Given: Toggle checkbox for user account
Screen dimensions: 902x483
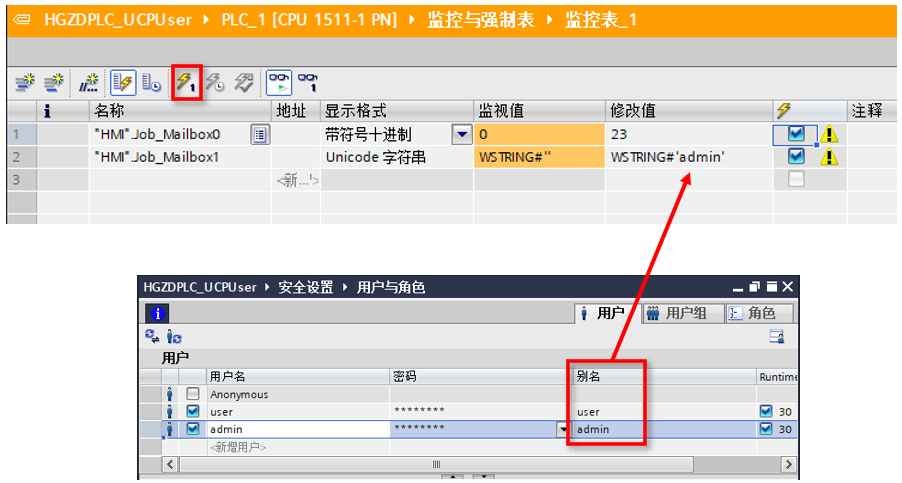Looking at the screenshot, I should pos(193,411).
